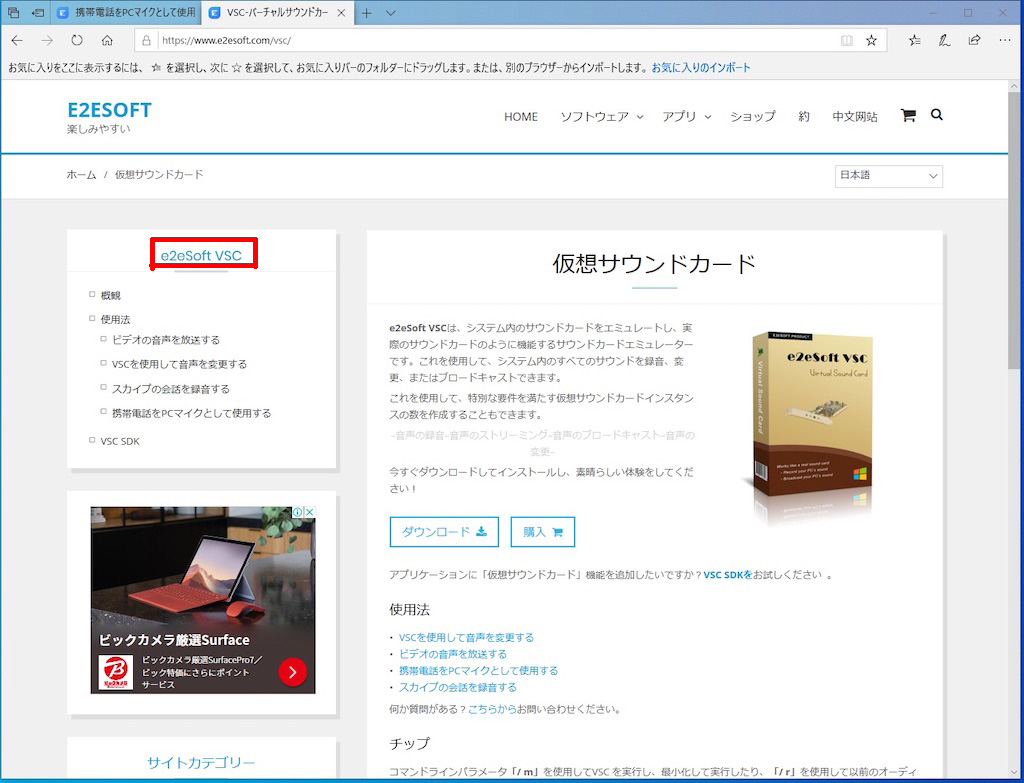Viewport: 1024px width, 783px height.
Task: Open HOME menu item
Action: [520, 116]
